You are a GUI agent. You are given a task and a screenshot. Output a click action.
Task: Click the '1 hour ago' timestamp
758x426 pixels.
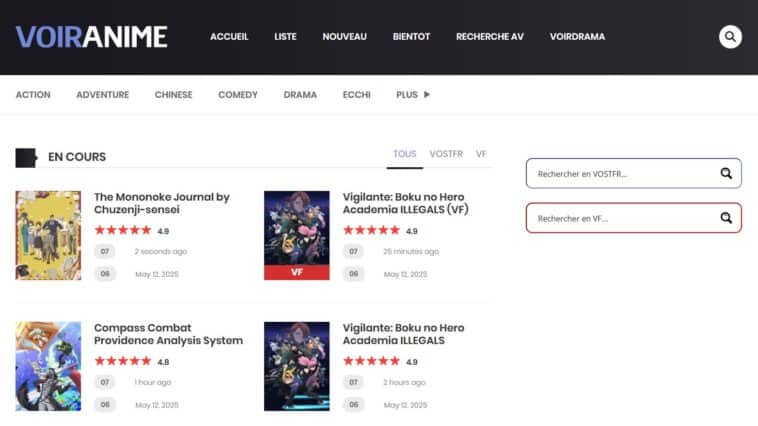pos(153,382)
